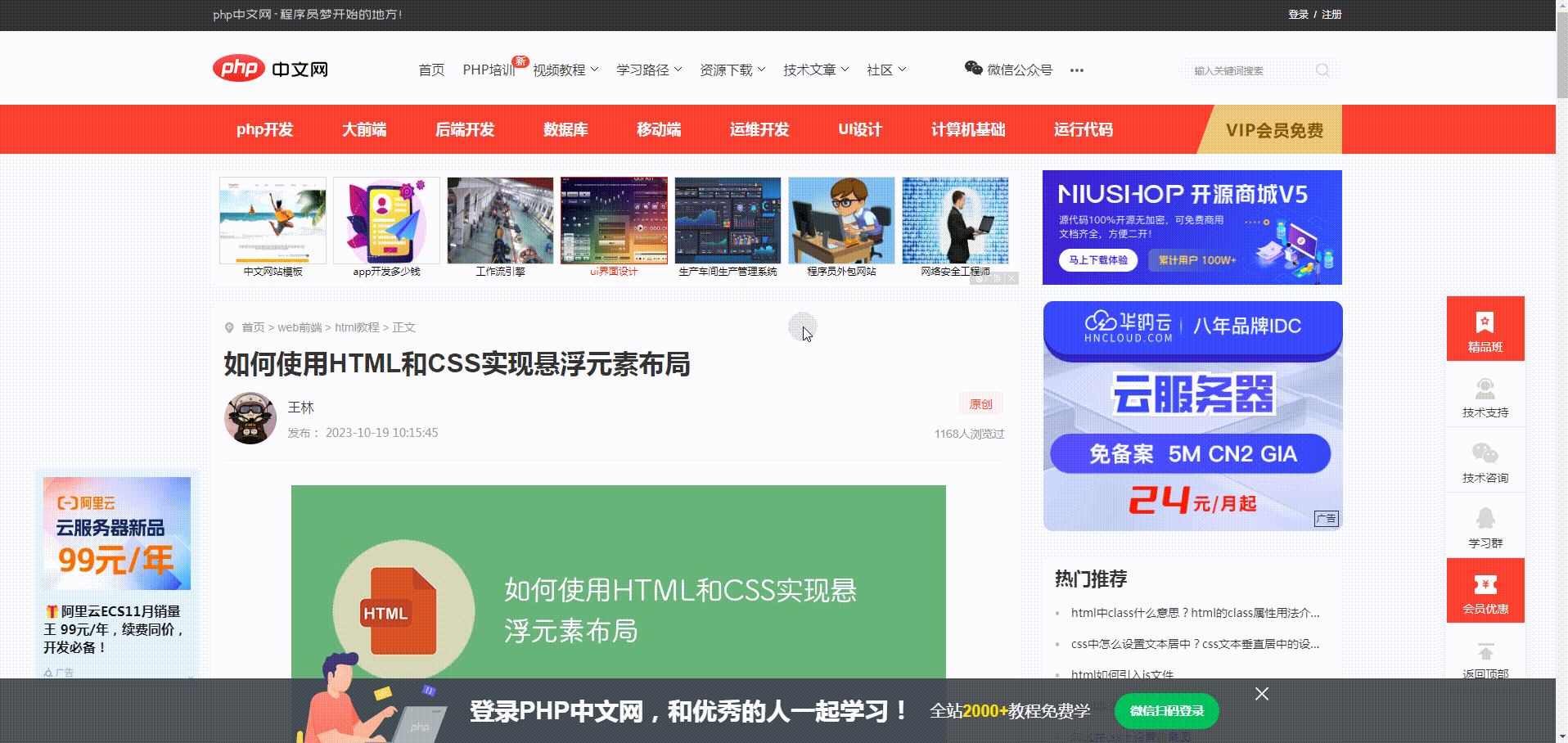1568x743 pixels.
Task: Click the WeChat 微信公众号 icon
Action: tap(973, 69)
